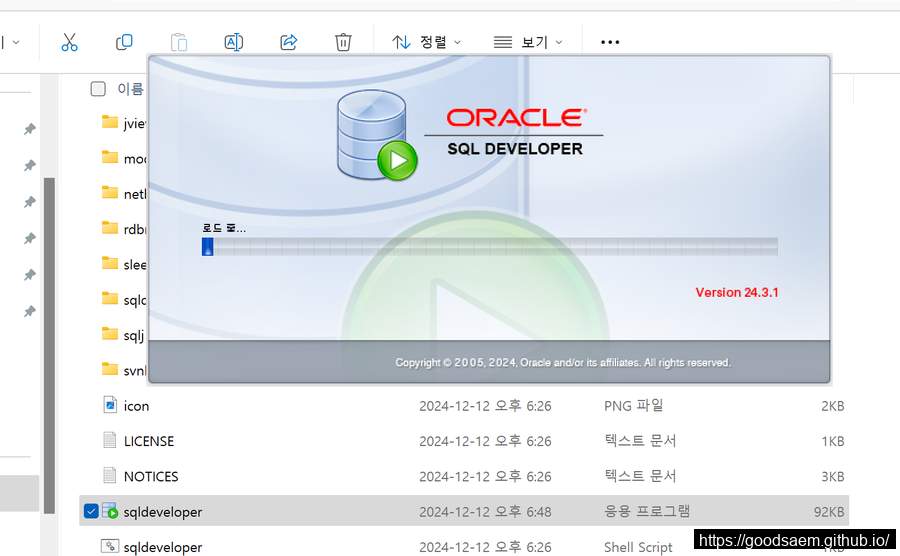Select the jvie folder icon
900x556 pixels.
(x=110, y=122)
